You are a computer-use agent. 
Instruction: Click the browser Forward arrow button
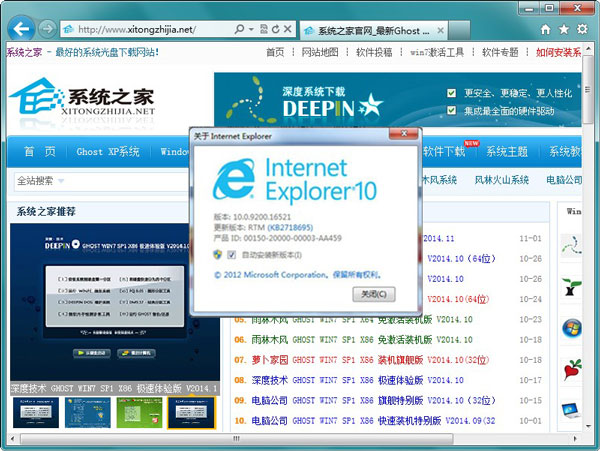click(x=47, y=29)
